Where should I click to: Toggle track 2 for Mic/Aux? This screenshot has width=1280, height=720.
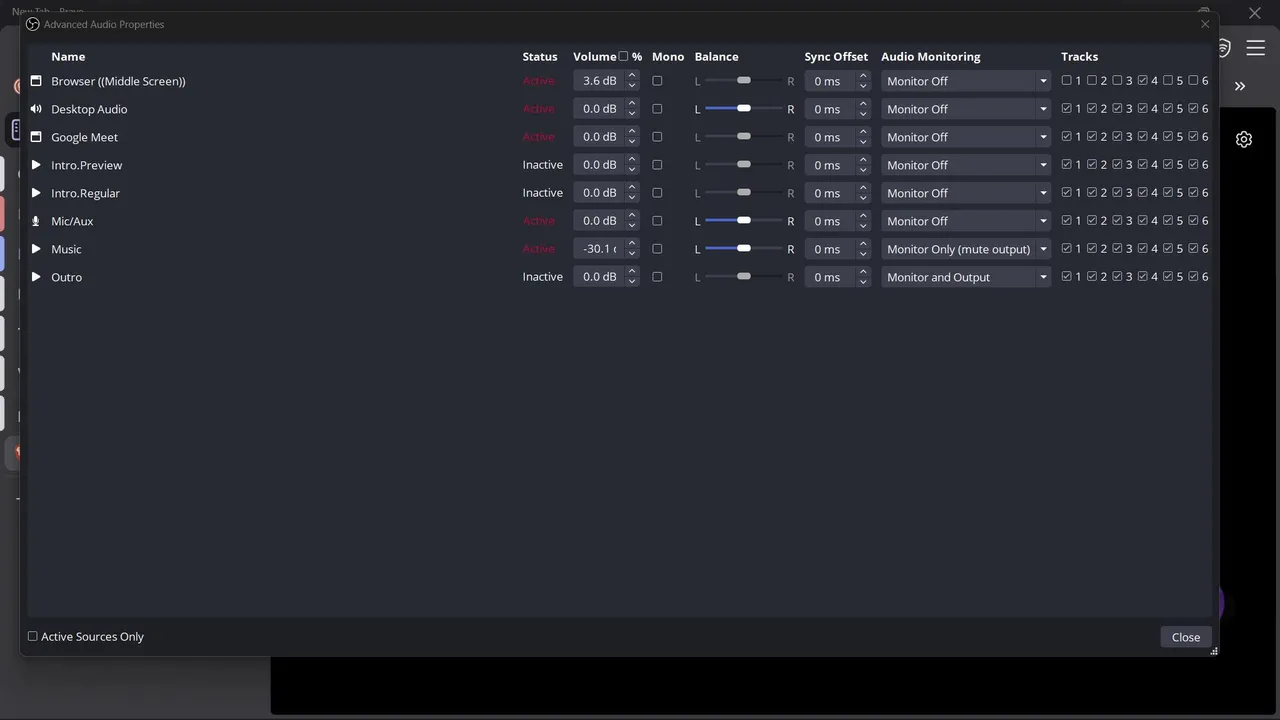pos(1092,221)
